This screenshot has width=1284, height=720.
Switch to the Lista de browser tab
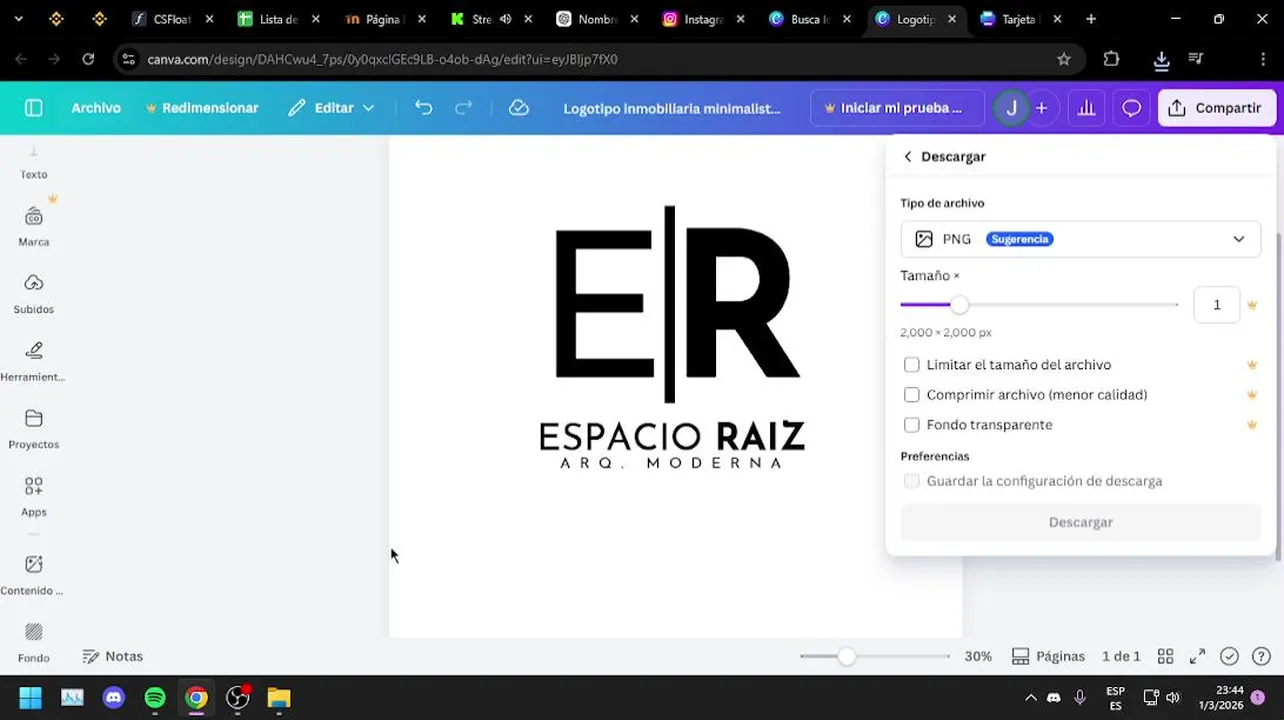(278, 19)
